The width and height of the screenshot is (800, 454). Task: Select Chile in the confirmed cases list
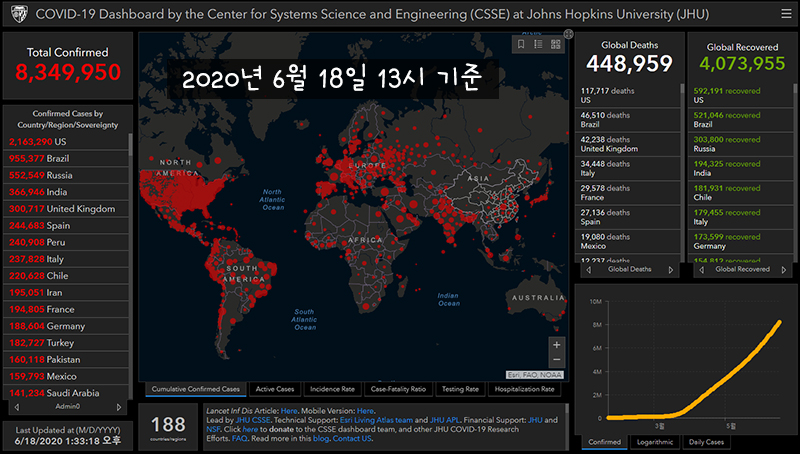[66, 276]
